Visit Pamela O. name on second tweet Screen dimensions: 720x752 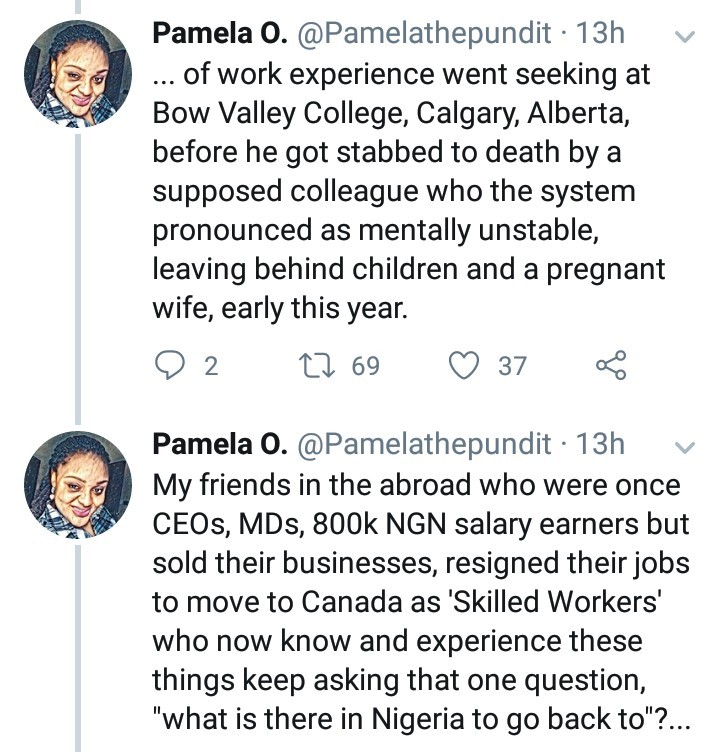220,444
